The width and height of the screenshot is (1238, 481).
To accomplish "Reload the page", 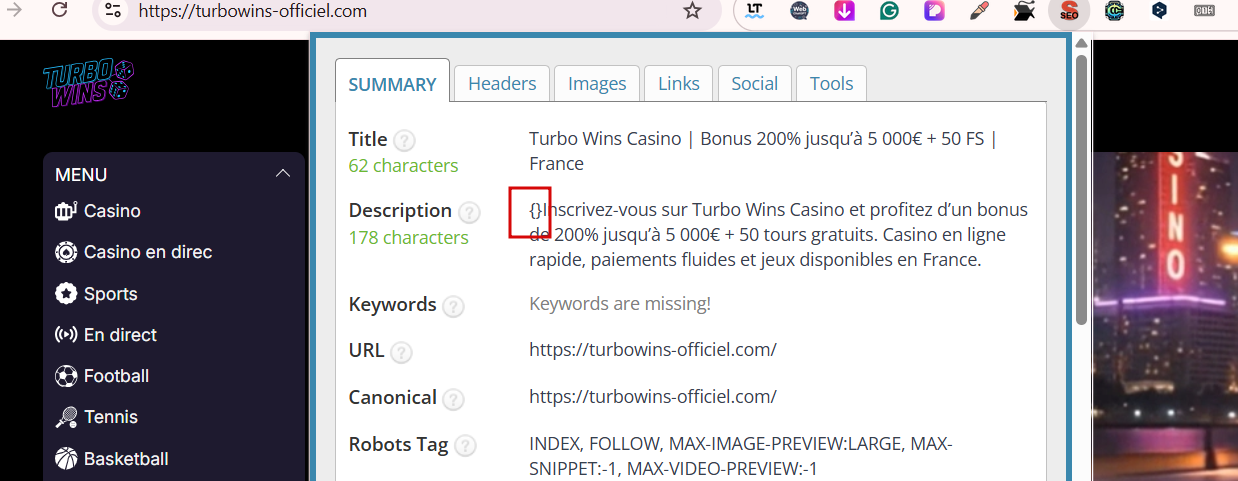I will (x=59, y=10).
